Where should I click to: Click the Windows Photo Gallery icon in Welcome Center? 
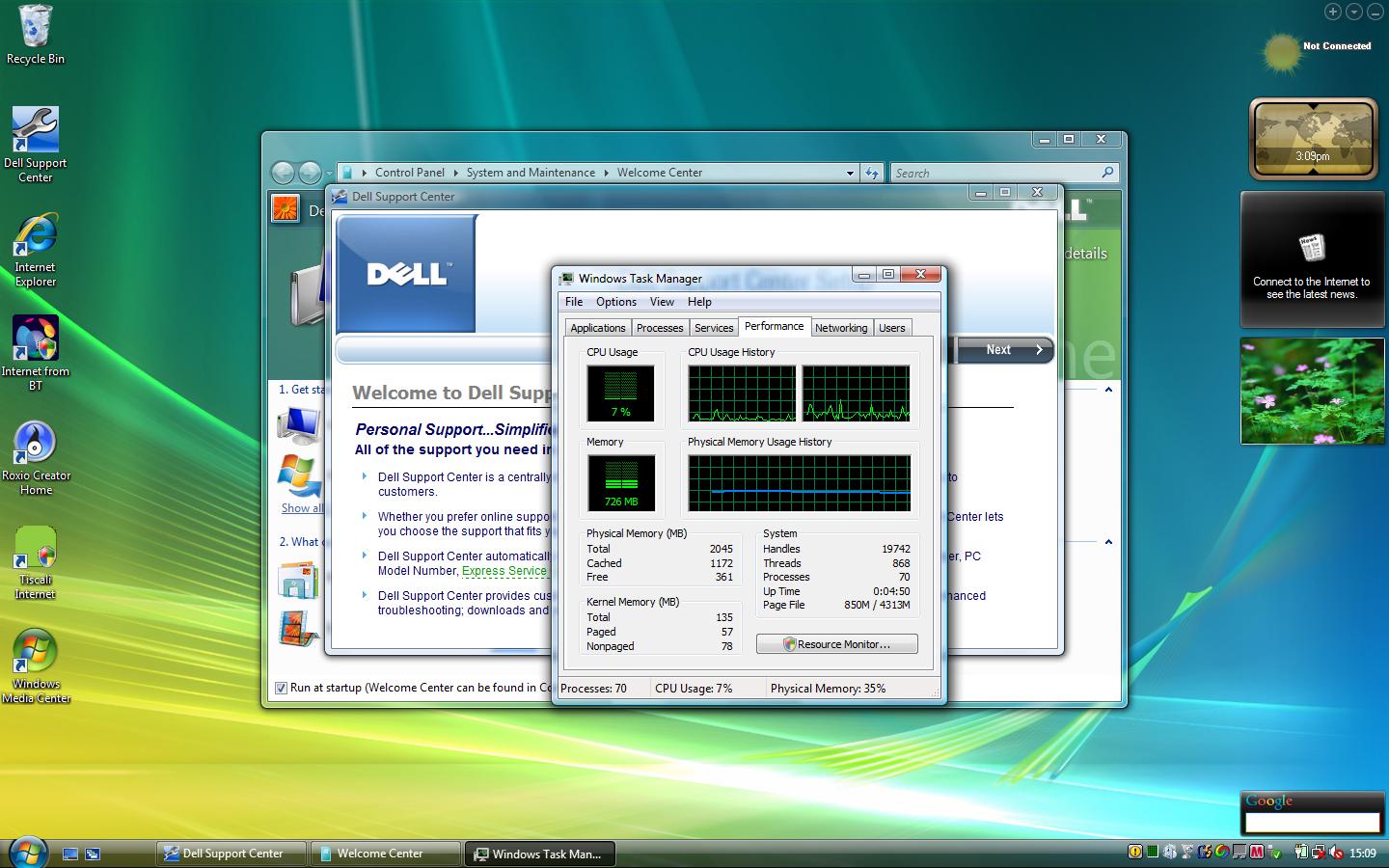(297, 580)
